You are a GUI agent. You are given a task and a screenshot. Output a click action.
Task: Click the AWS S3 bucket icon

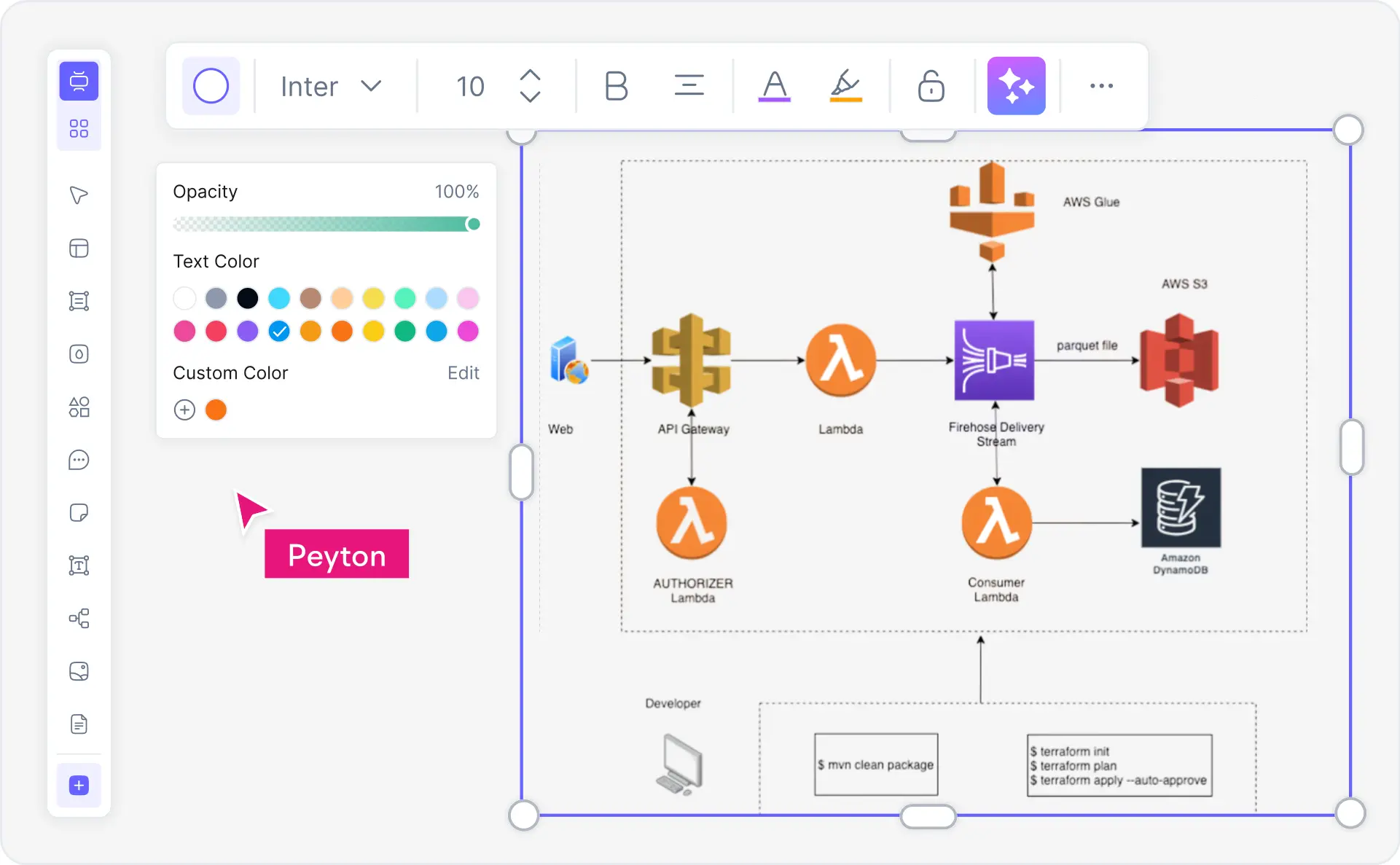[x=1179, y=360]
